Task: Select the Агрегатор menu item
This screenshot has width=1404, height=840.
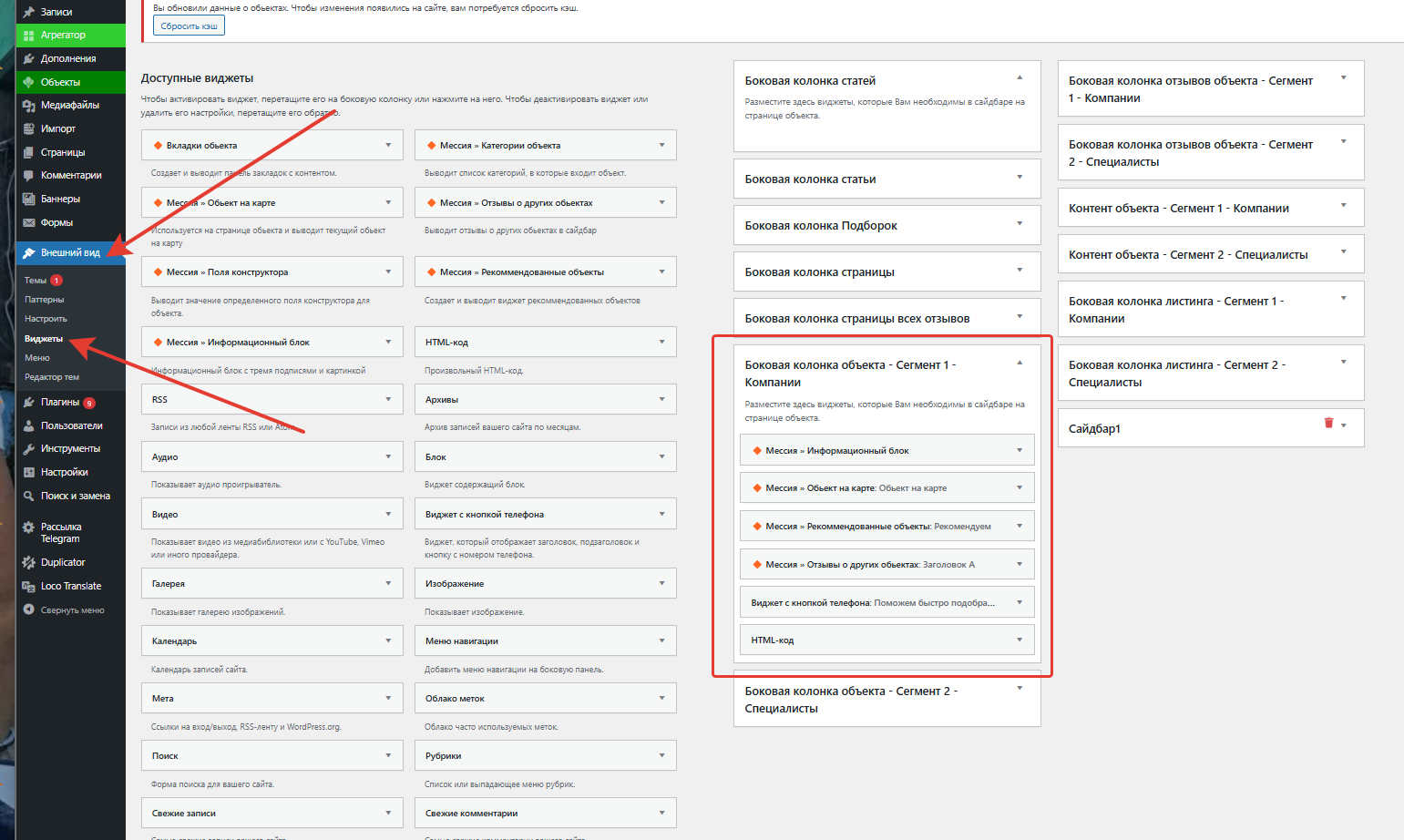Action: click(x=63, y=35)
